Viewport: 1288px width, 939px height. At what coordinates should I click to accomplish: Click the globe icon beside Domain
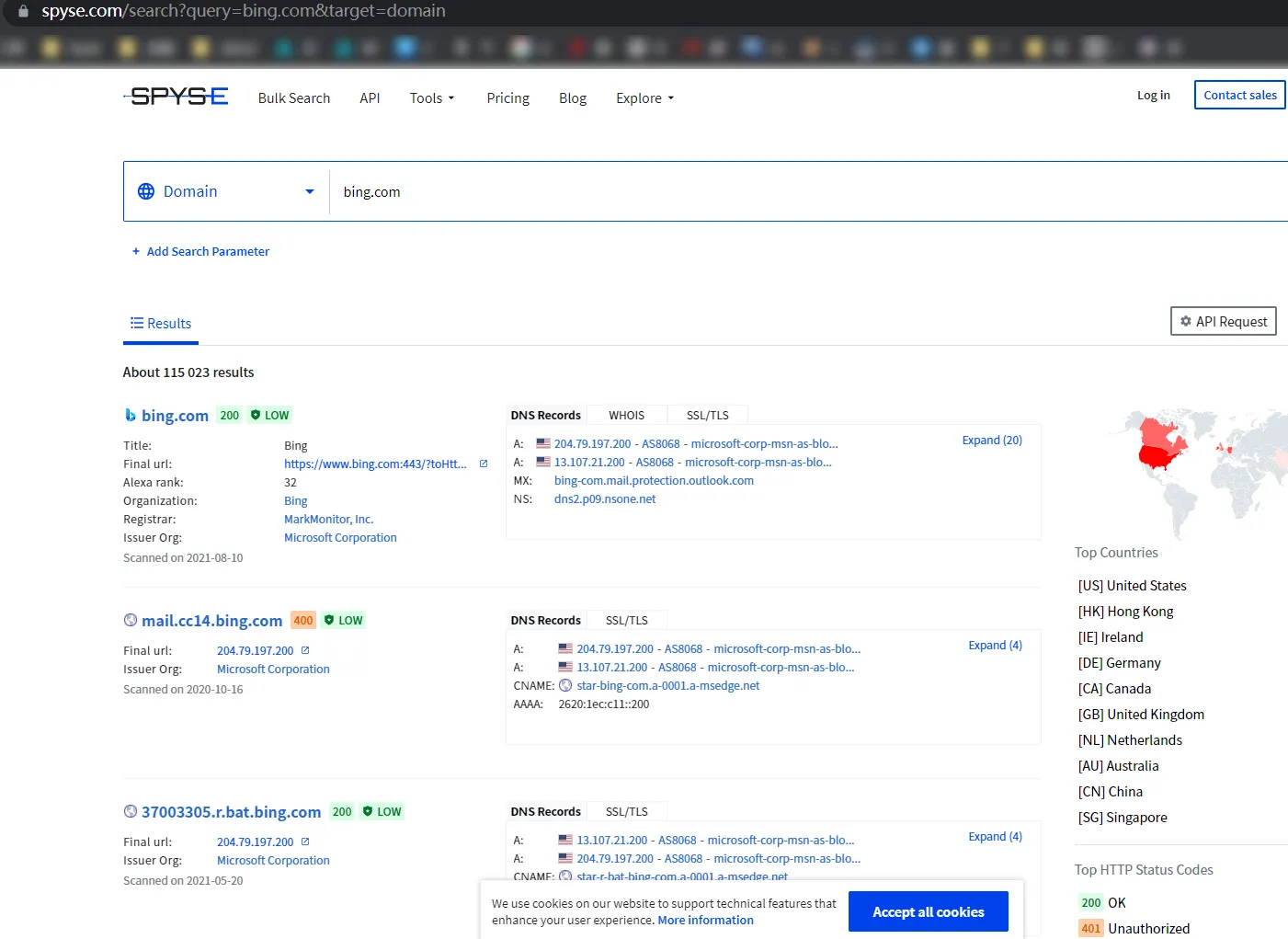pyautogui.click(x=146, y=191)
